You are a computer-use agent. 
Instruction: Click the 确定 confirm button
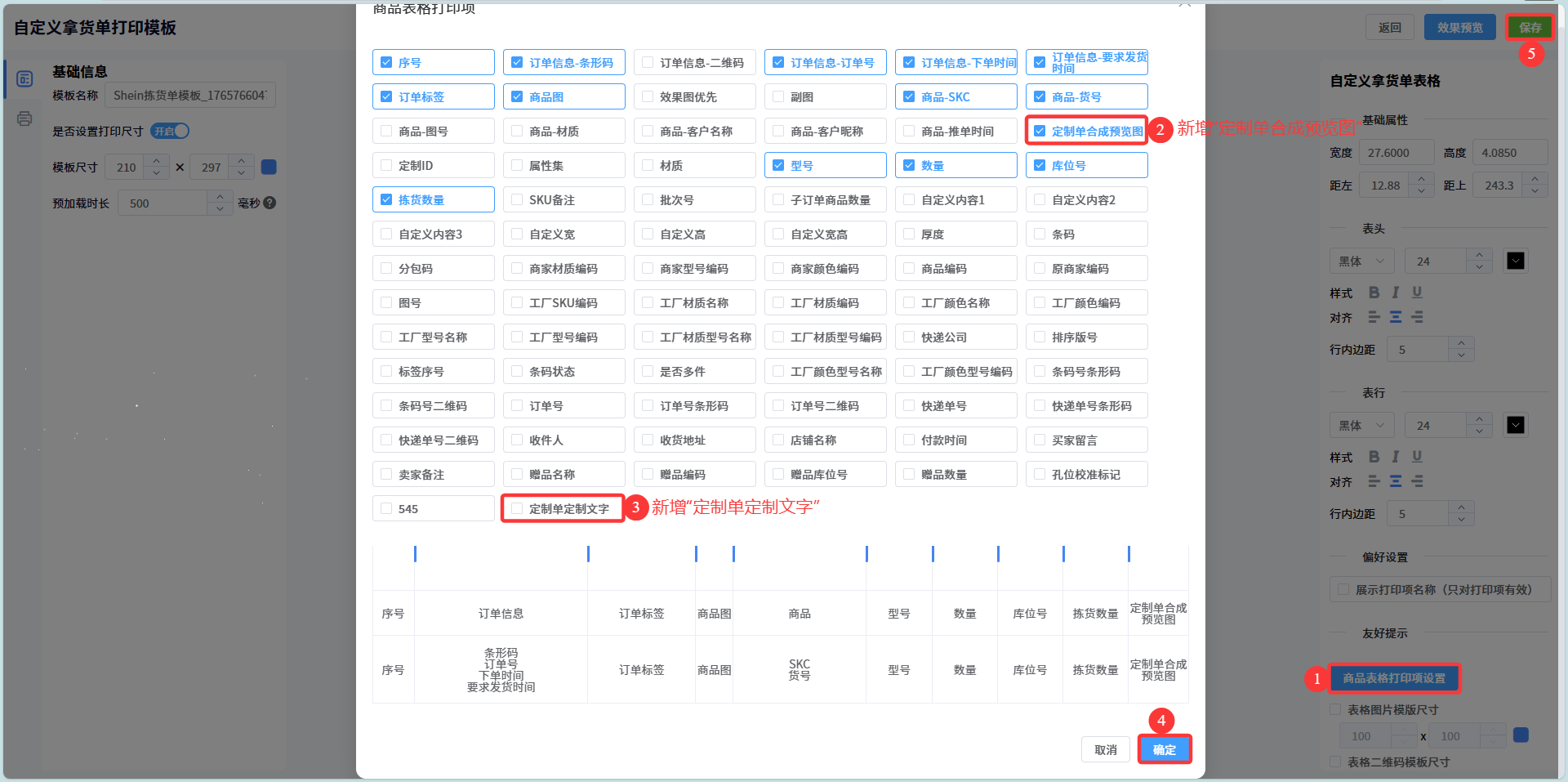pyautogui.click(x=1164, y=749)
